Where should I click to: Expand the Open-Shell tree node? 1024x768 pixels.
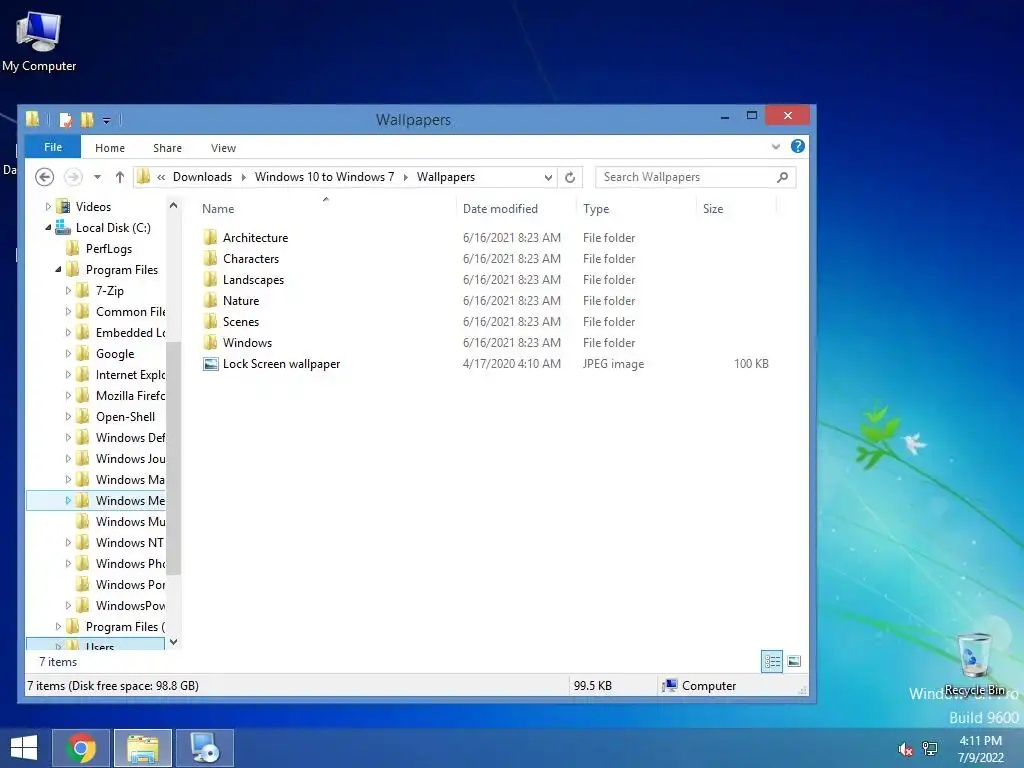(68, 416)
